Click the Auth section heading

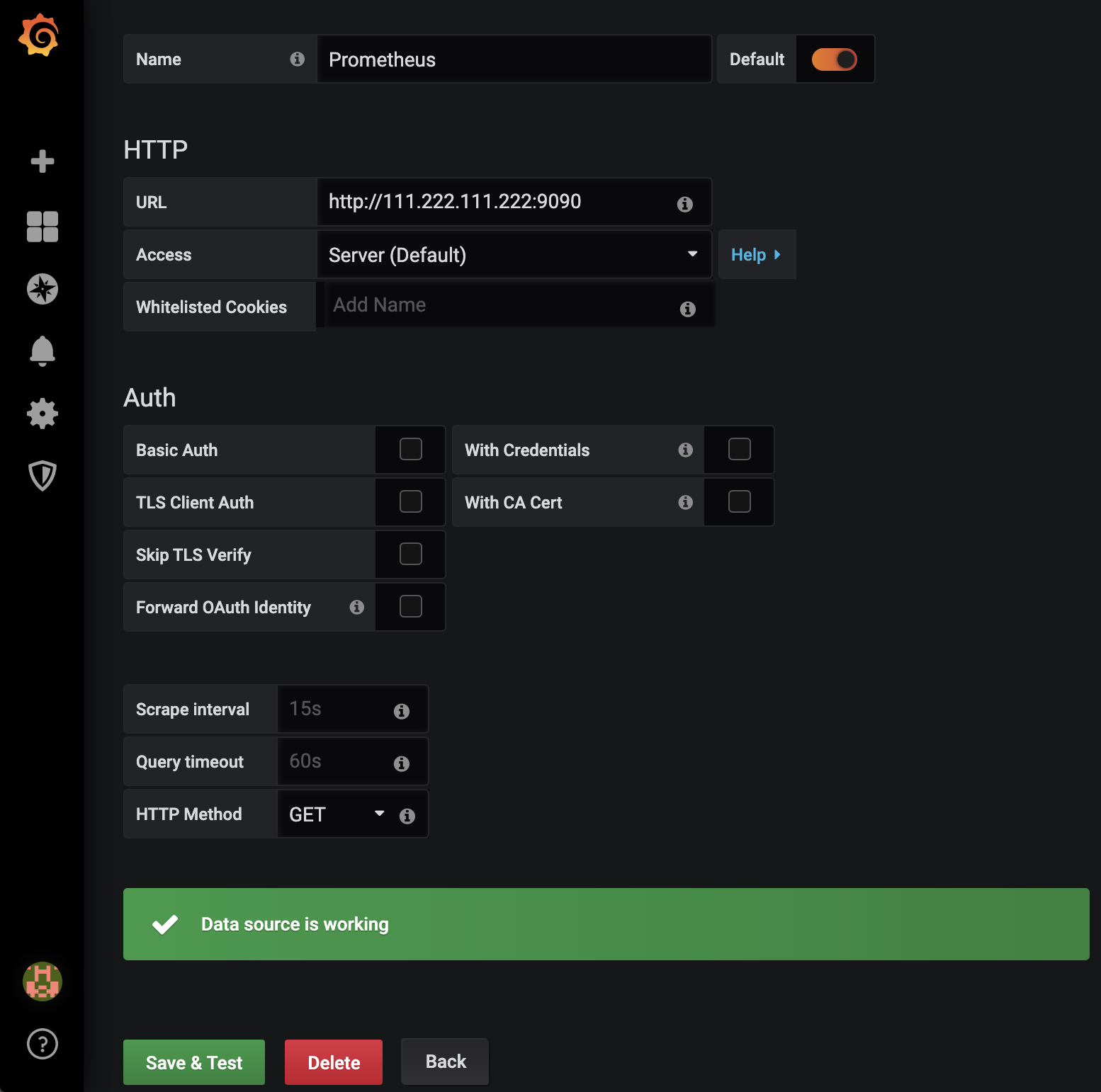(149, 397)
